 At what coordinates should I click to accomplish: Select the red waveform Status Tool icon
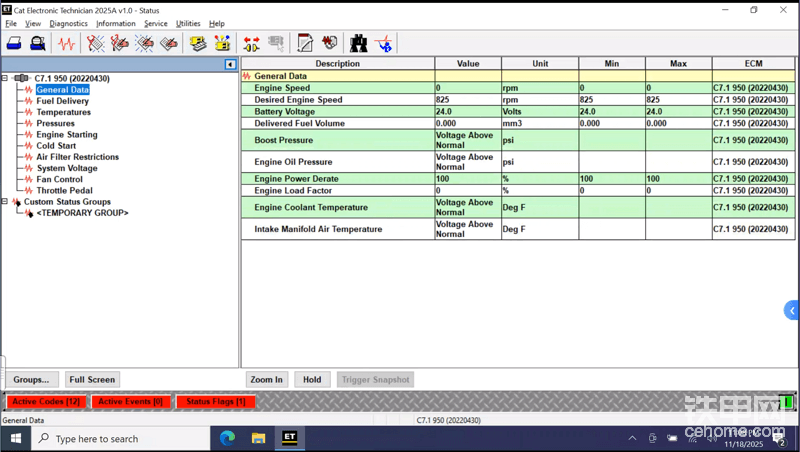(x=66, y=43)
